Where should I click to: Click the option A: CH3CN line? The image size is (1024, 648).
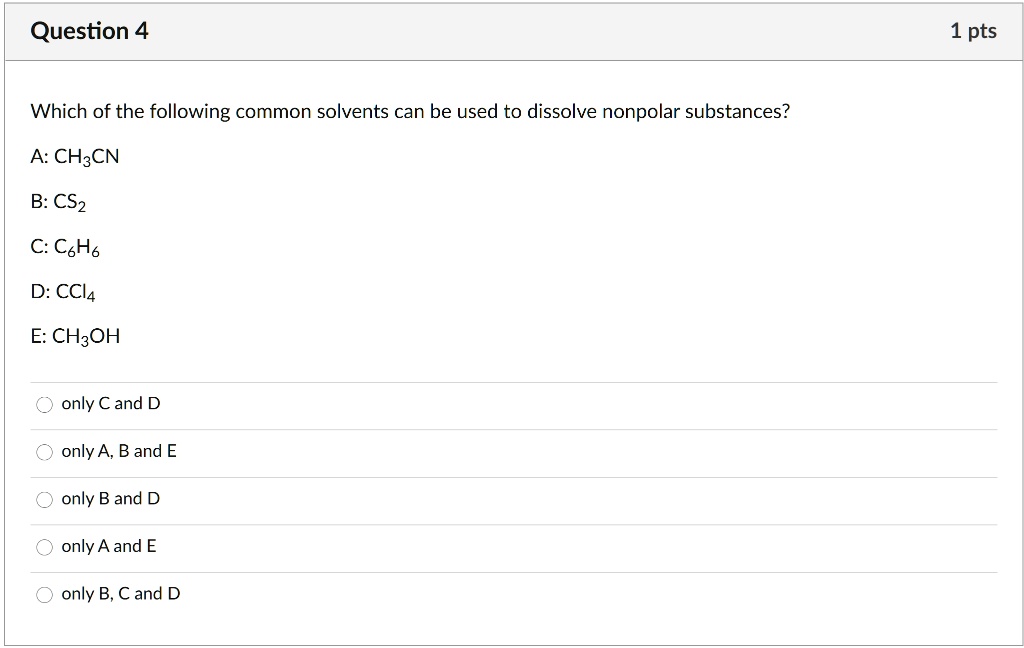pyautogui.click(x=75, y=156)
